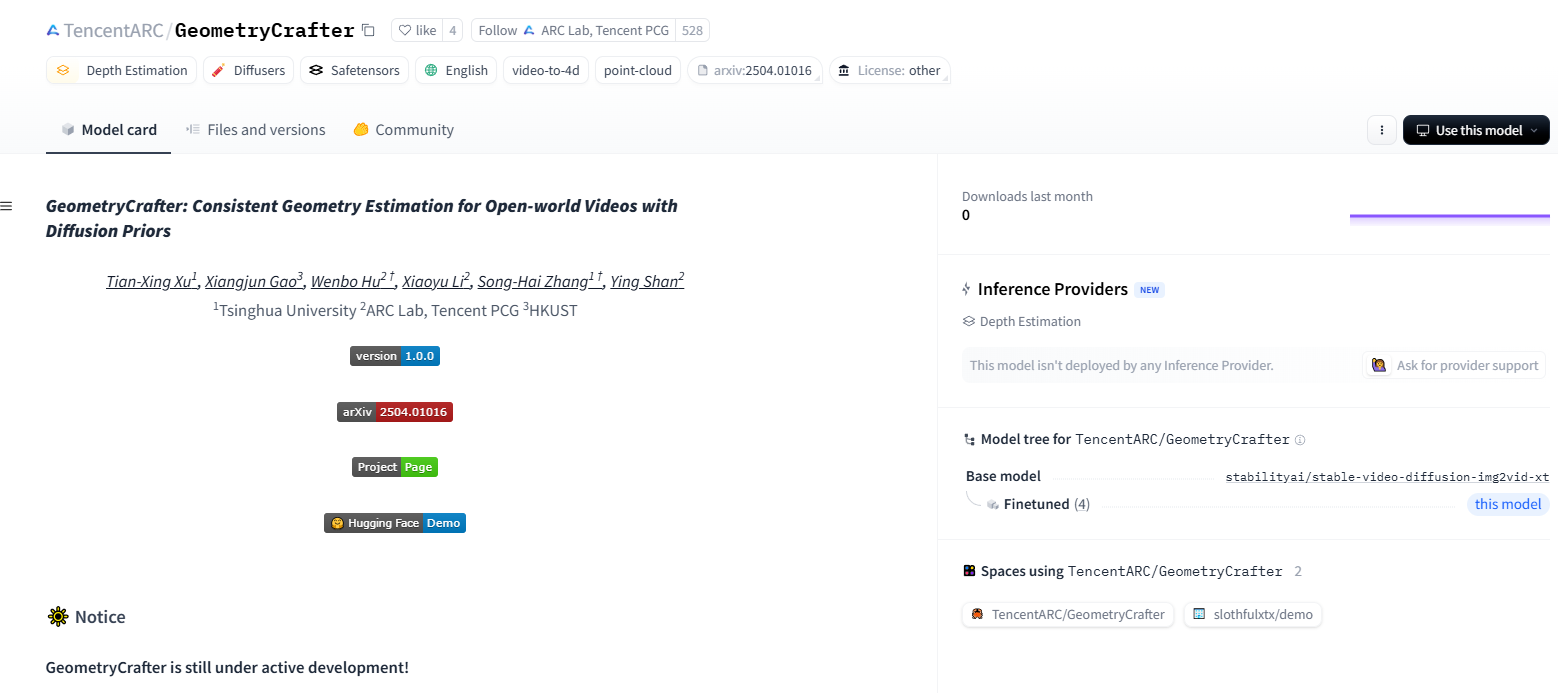
Task: Ask for provider support
Action: click(1454, 365)
